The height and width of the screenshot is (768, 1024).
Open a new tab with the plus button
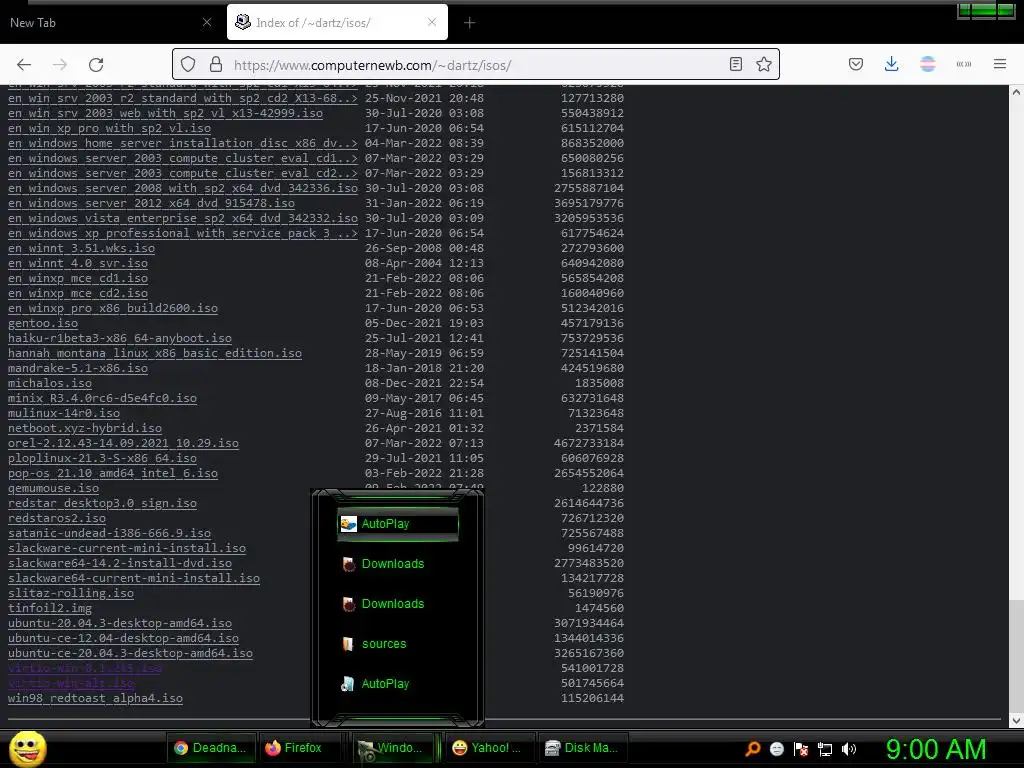470,23
